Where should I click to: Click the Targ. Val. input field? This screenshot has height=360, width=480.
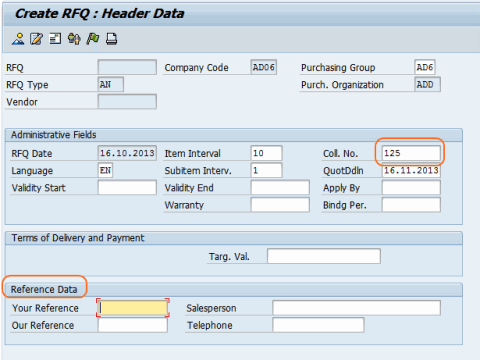[324, 256]
